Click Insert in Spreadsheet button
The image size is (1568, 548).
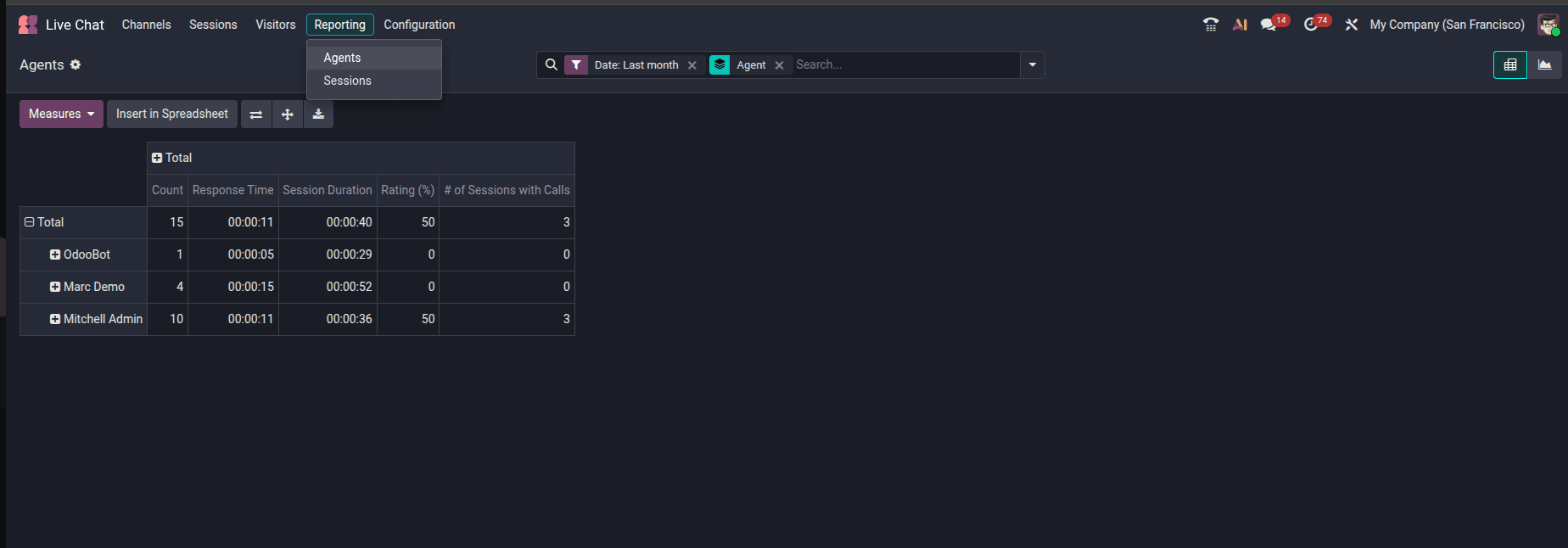tap(172, 114)
